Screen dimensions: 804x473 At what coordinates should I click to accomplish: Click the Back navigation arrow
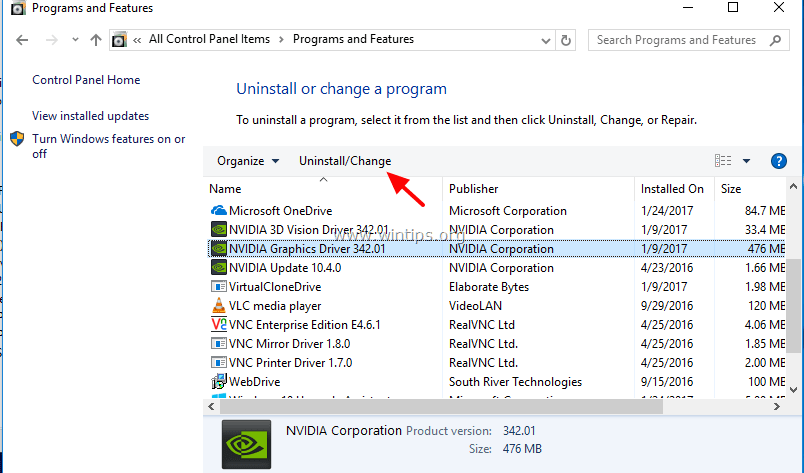22,40
